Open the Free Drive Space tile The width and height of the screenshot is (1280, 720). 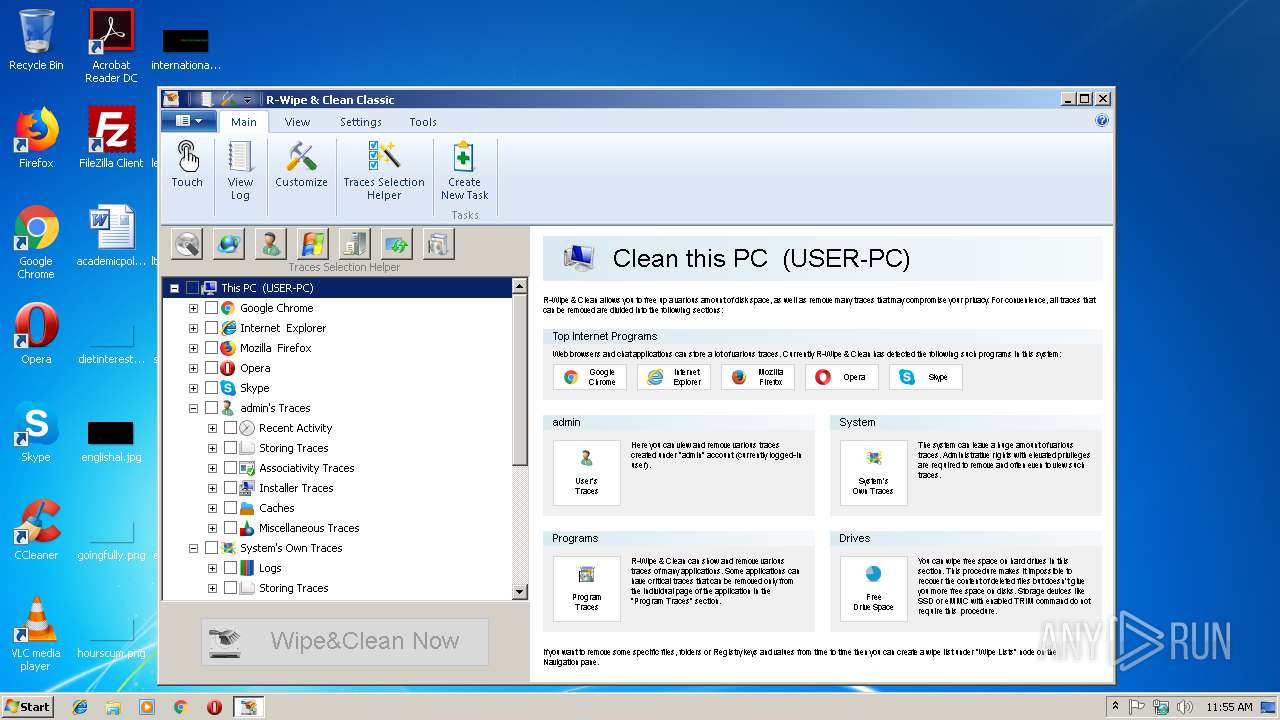(874, 589)
